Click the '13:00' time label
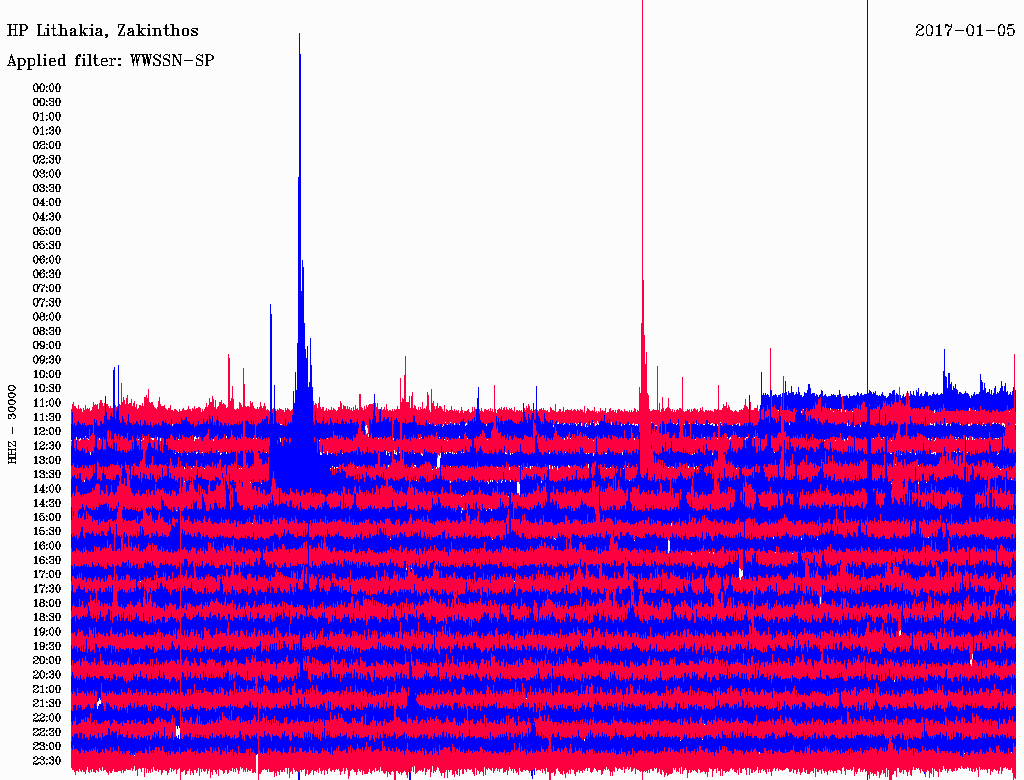The width and height of the screenshot is (1024, 780). click(47, 461)
